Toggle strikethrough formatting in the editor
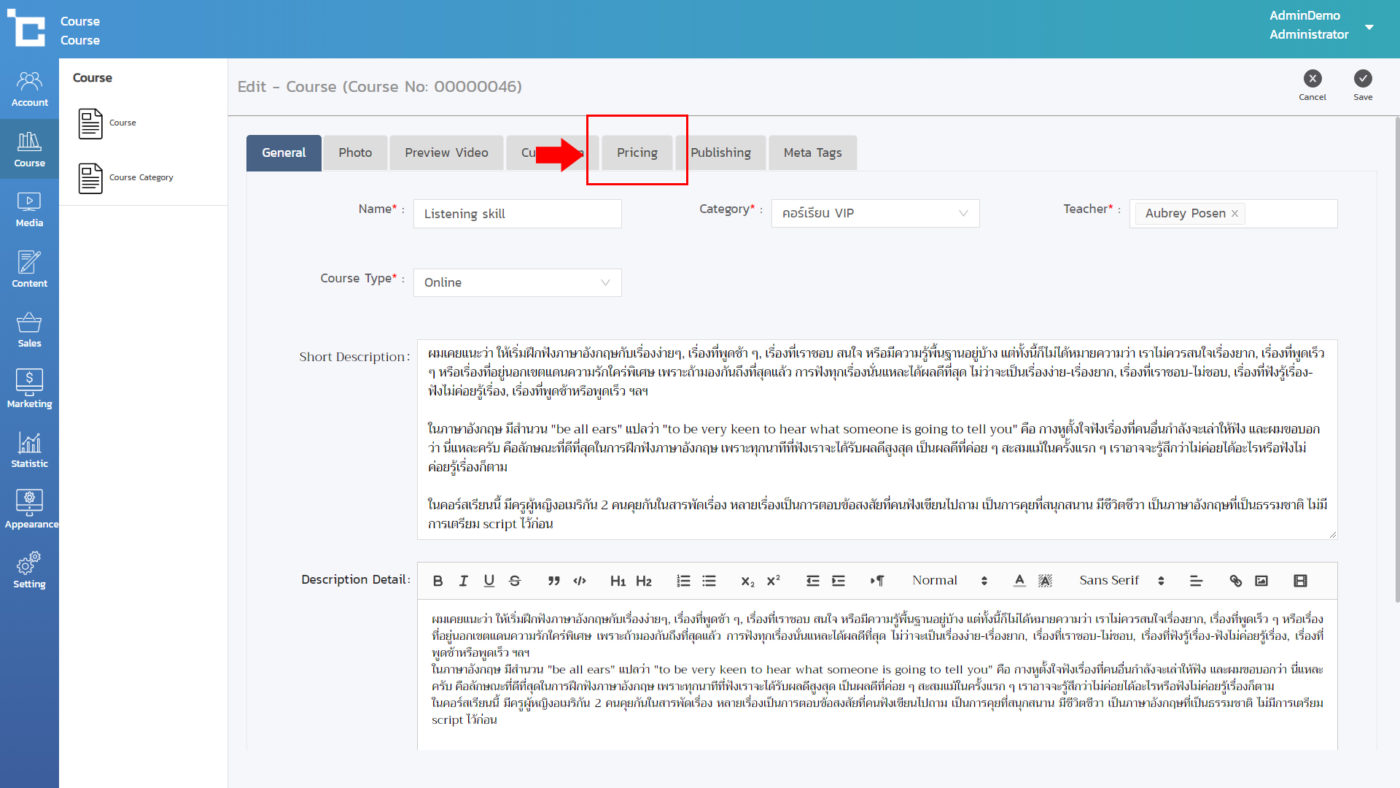This screenshot has height=788, width=1400. 515,581
